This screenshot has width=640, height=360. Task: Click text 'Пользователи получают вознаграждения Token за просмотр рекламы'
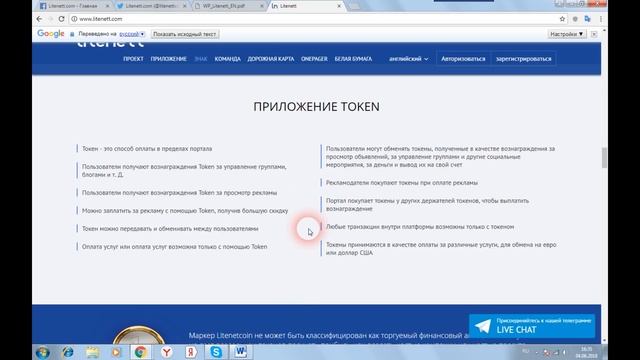click(179, 193)
